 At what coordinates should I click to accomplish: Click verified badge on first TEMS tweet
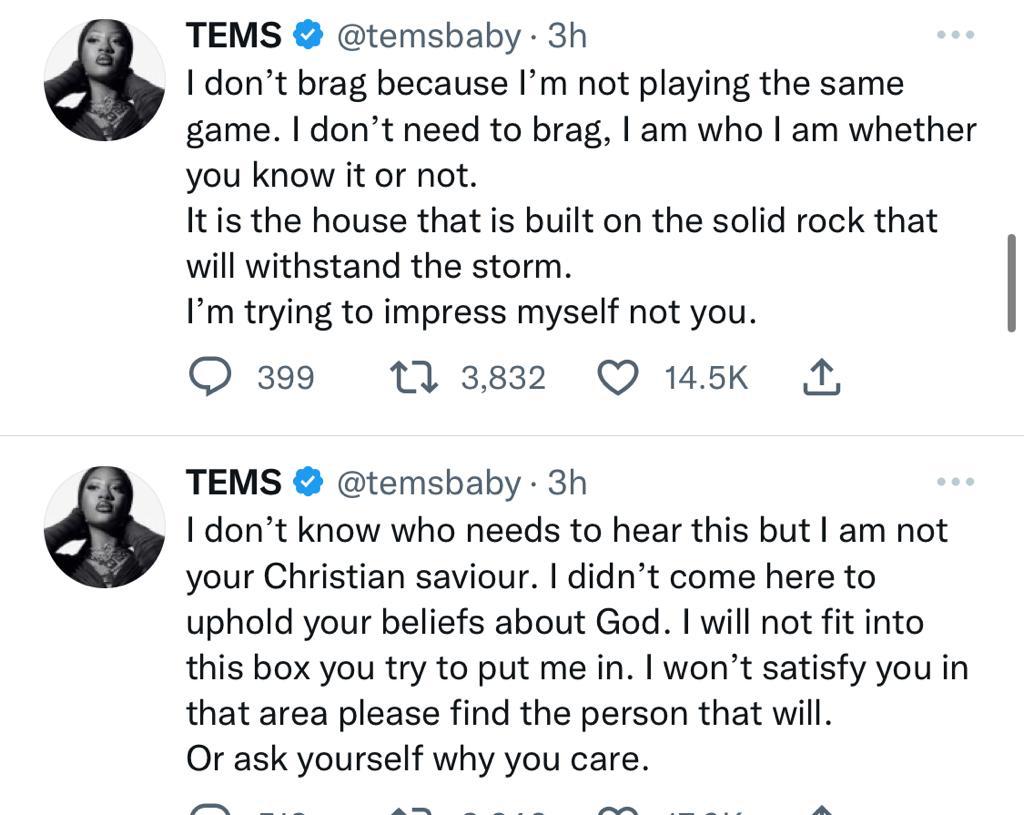point(307,37)
